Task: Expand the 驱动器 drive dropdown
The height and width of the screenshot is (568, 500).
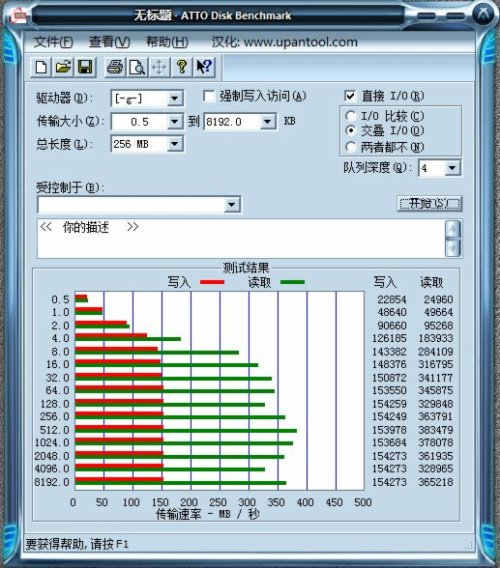Action: pos(175,99)
